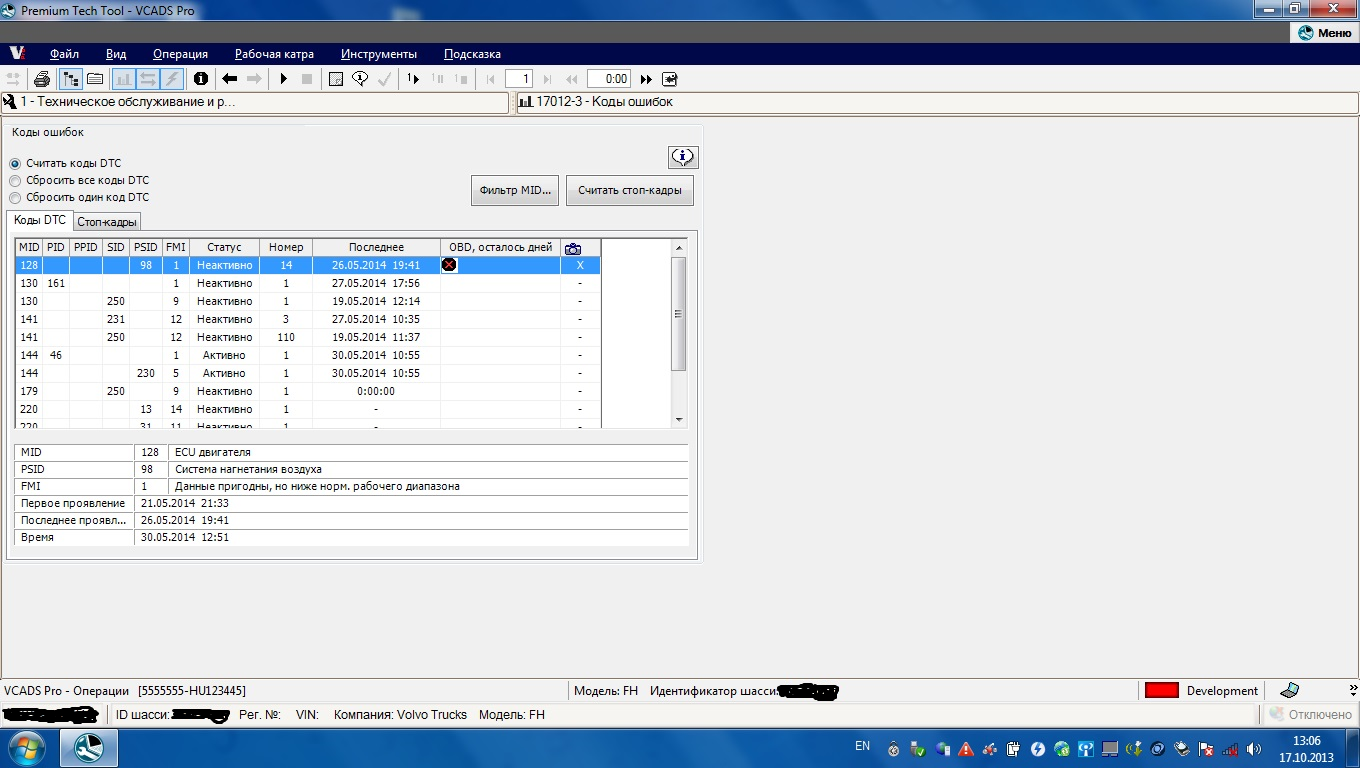The image size is (1360, 768).
Task: Click the Premium Tech Tool taskbar button
Action: [x=89, y=748]
